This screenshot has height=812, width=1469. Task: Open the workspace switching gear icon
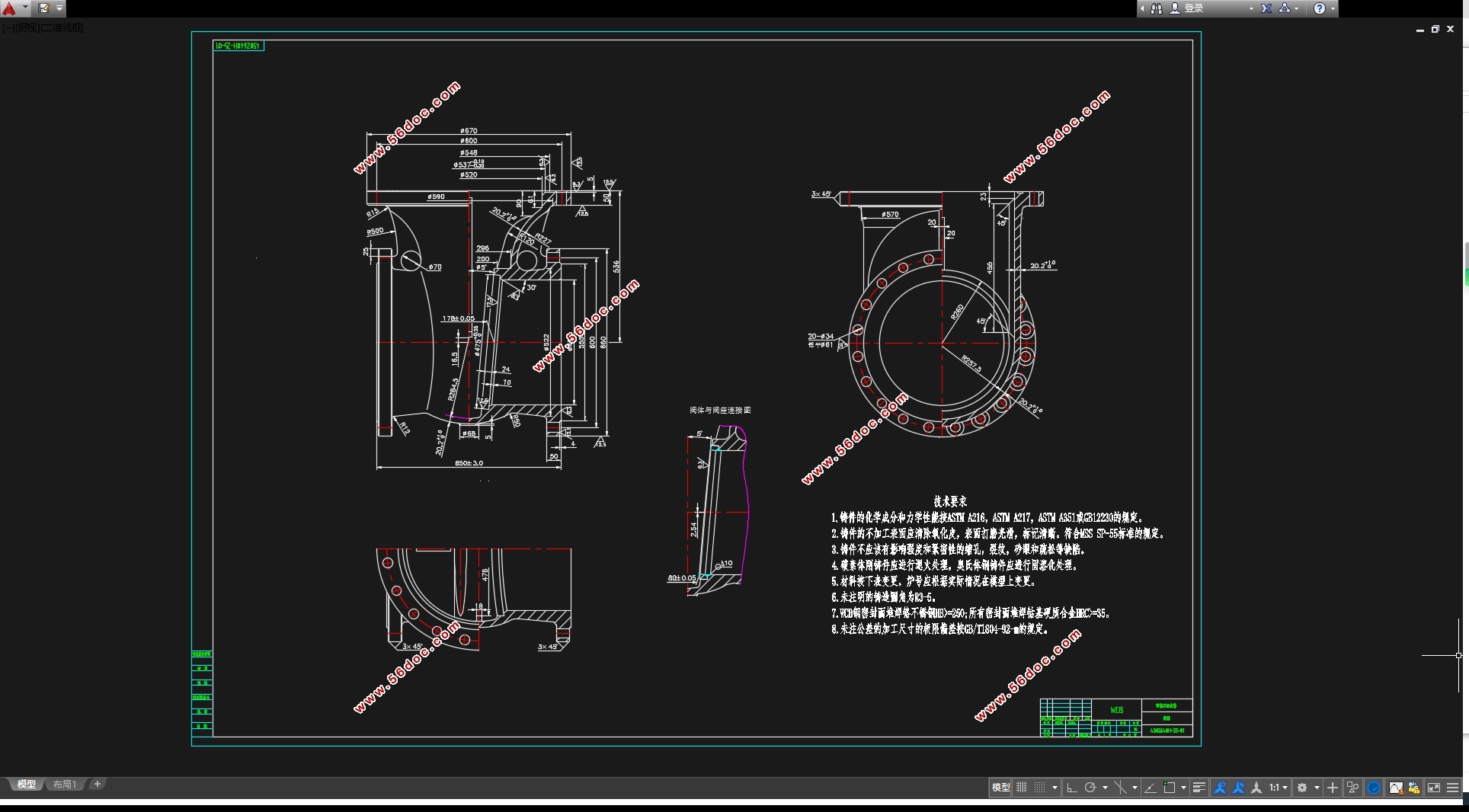[x=1302, y=788]
